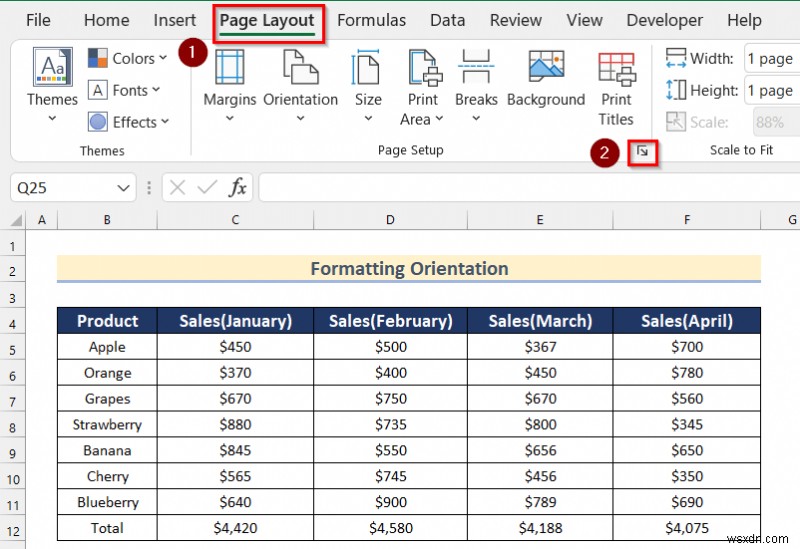Open Print Titles settings
The width and height of the screenshot is (800, 549).
(616, 85)
